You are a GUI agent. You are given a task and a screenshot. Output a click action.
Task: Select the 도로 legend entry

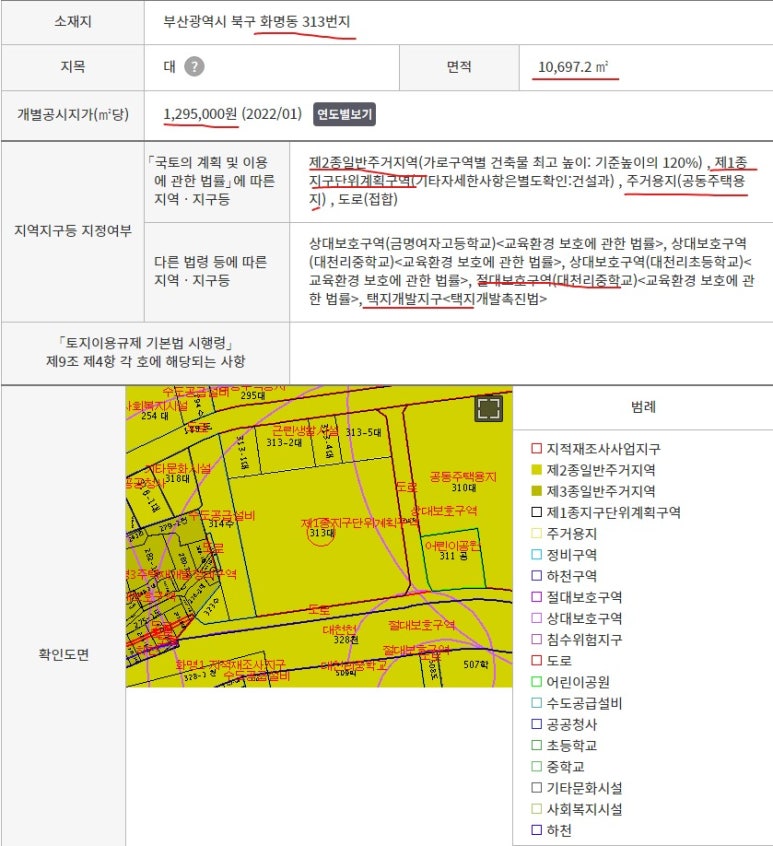click(551, 660)
